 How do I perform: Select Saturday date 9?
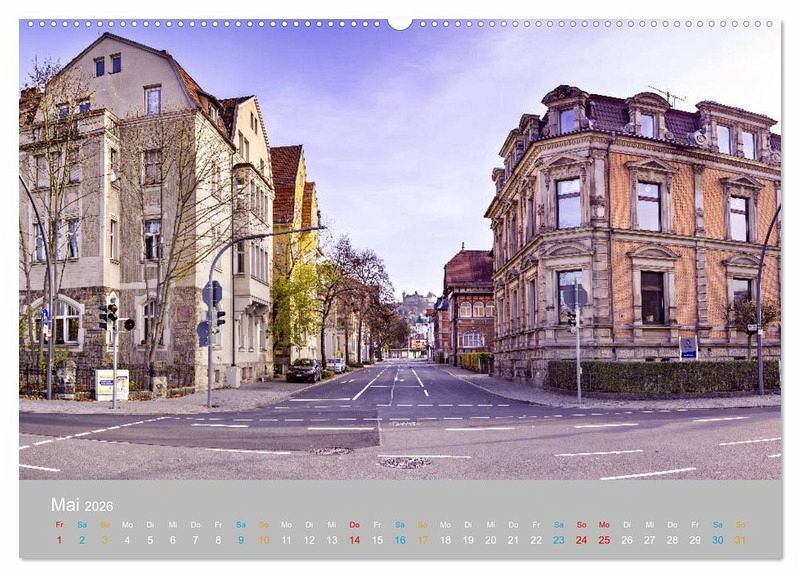(x=241, y=540)
